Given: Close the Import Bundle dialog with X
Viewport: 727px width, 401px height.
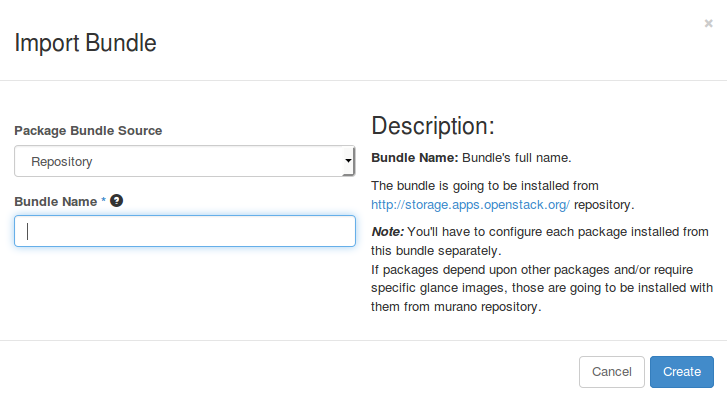Looking at the screenshot, I should click(x=708, y=23).
